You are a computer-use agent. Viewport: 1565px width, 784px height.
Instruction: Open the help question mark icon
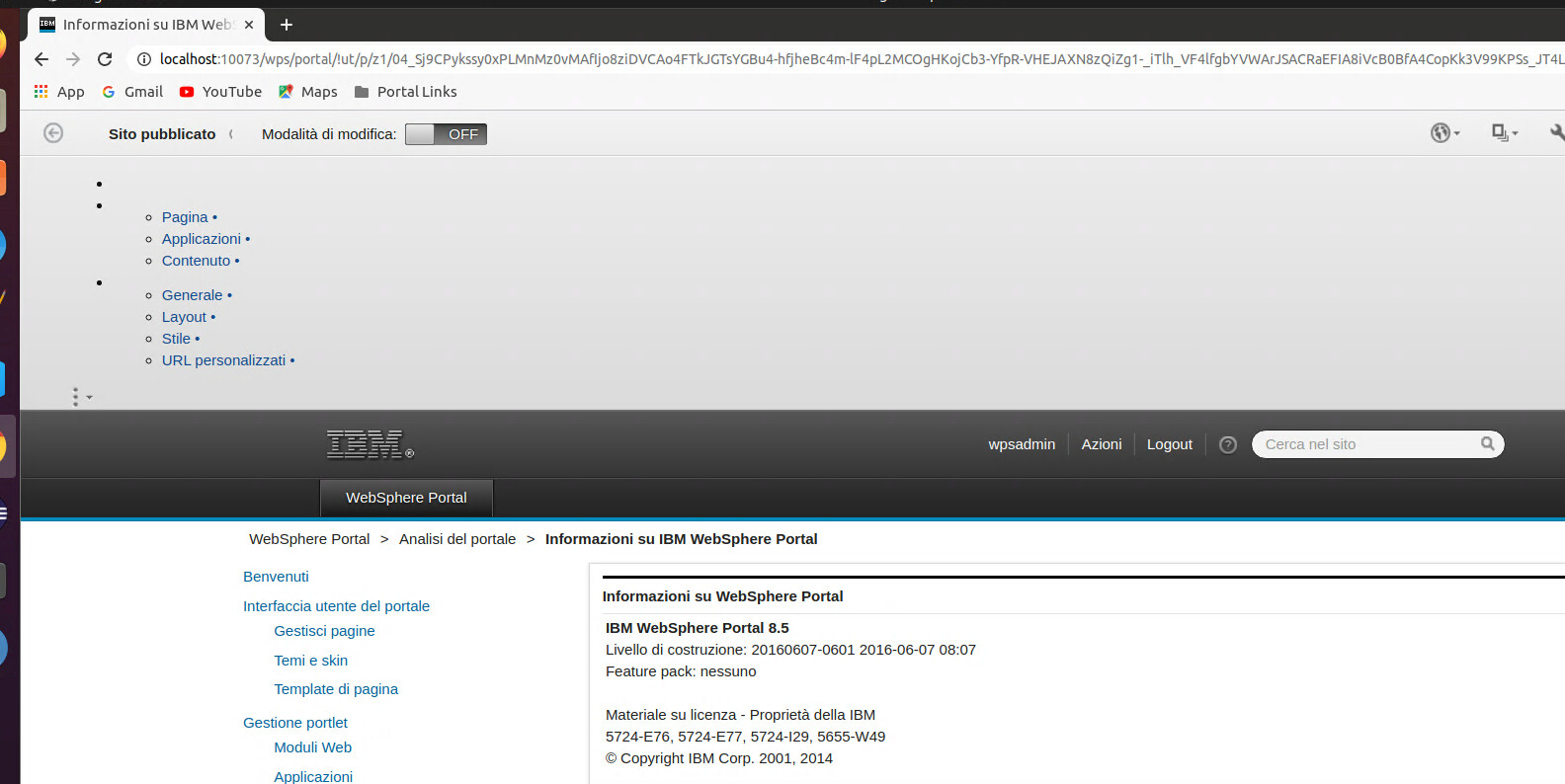[x=1228, y=445]
